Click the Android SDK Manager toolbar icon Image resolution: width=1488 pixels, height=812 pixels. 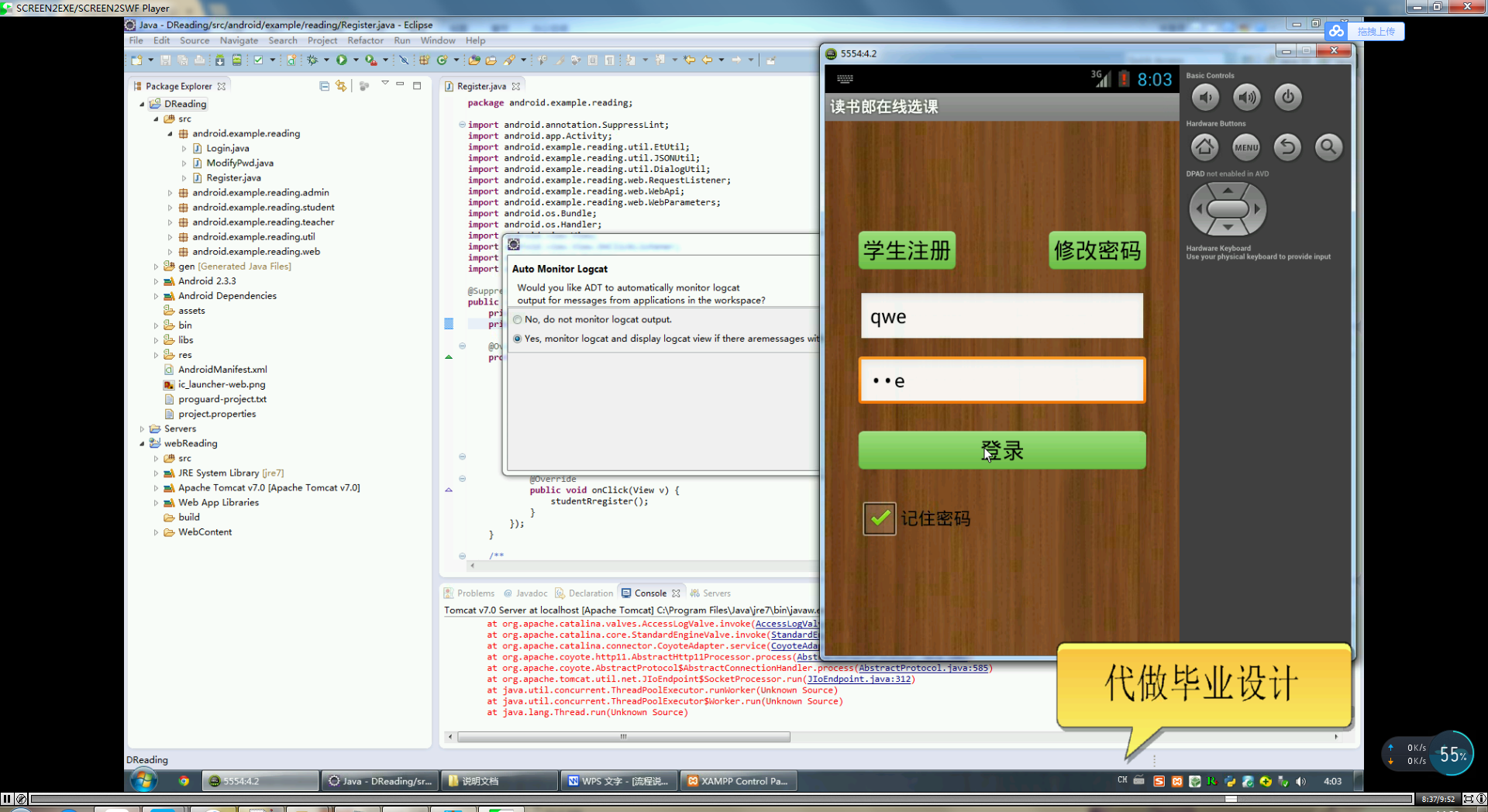click(x=220, y=60)
